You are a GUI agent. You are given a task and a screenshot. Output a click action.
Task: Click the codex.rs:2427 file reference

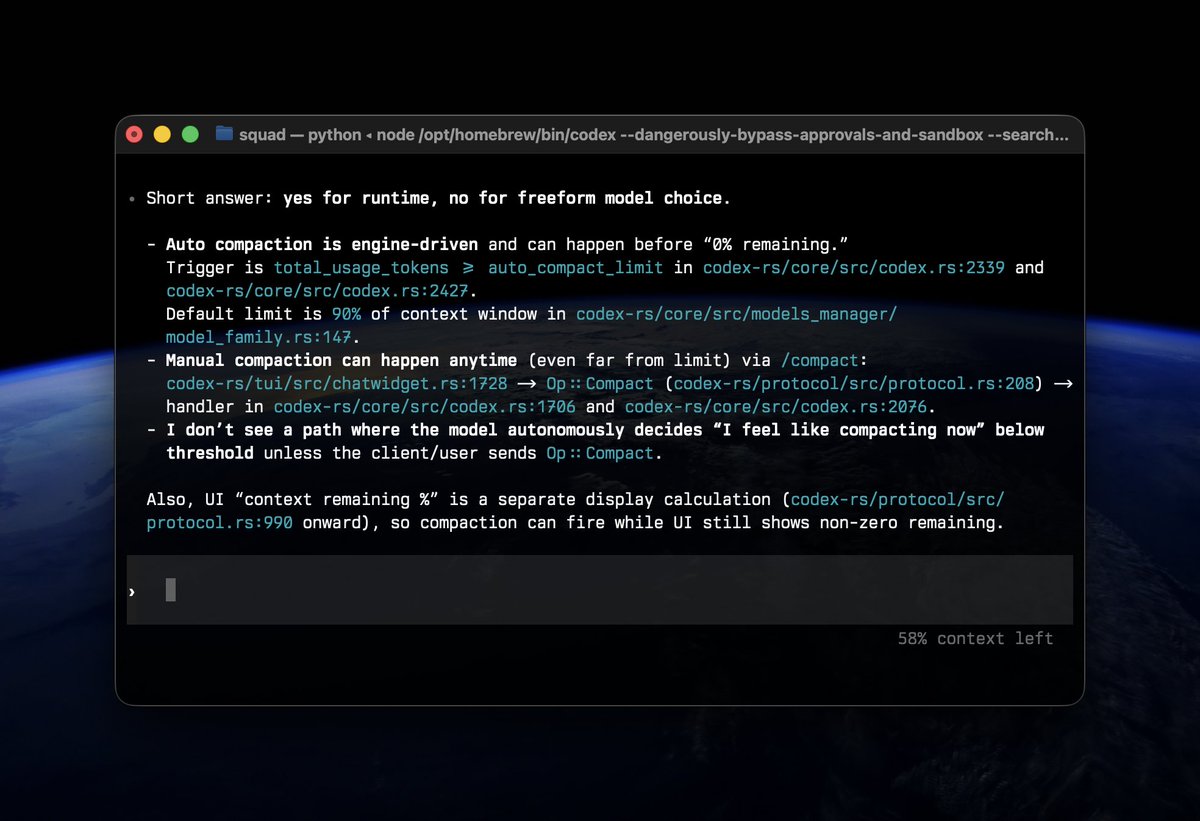315,291
